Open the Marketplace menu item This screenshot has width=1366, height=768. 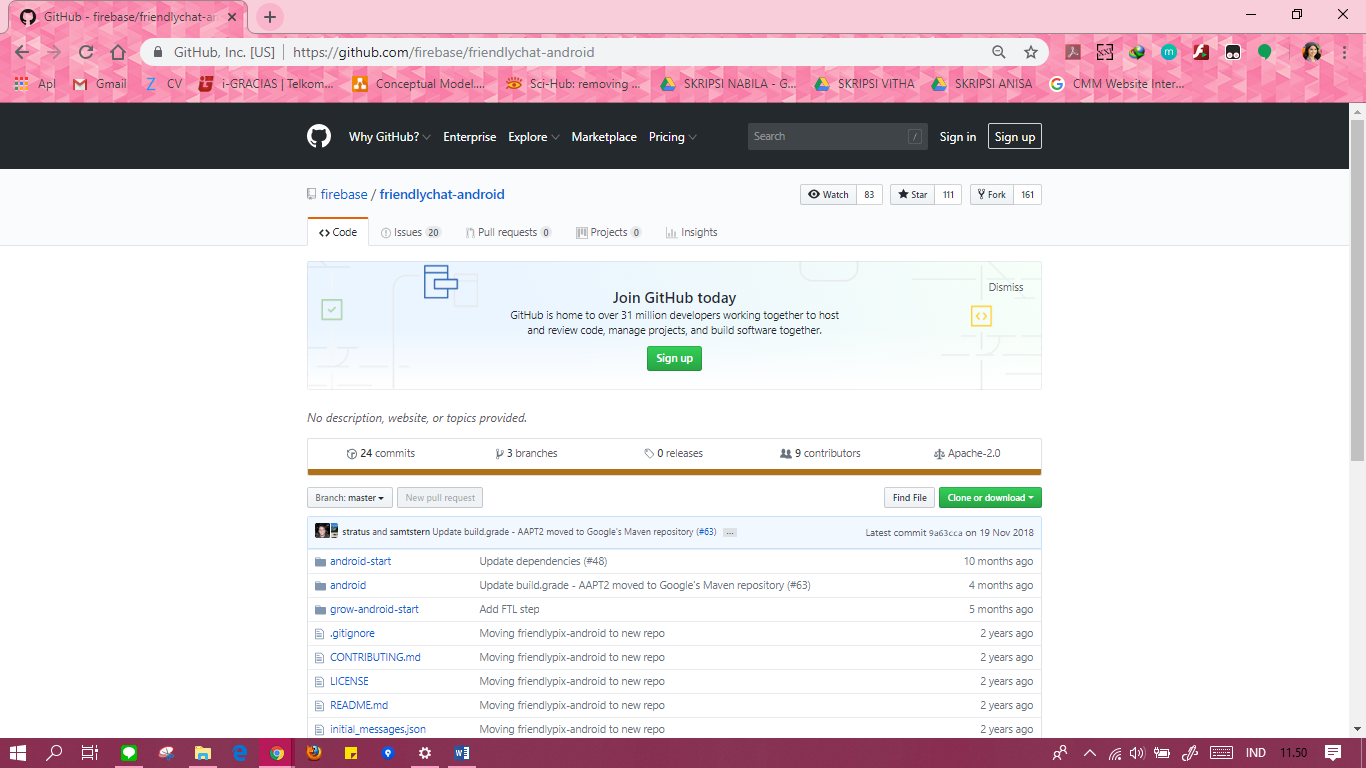coord(604,137)
